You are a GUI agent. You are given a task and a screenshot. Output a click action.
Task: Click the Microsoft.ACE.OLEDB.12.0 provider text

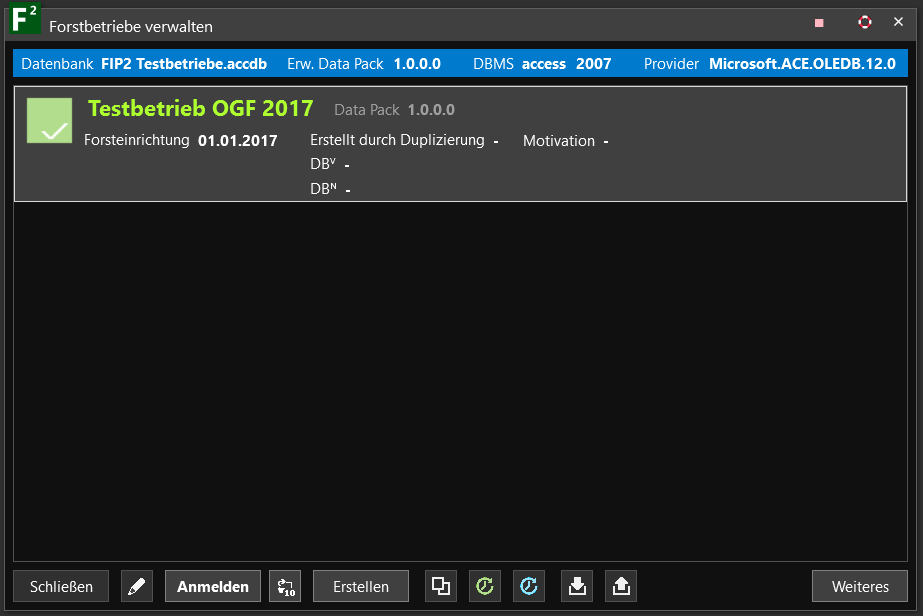point(802,64)
